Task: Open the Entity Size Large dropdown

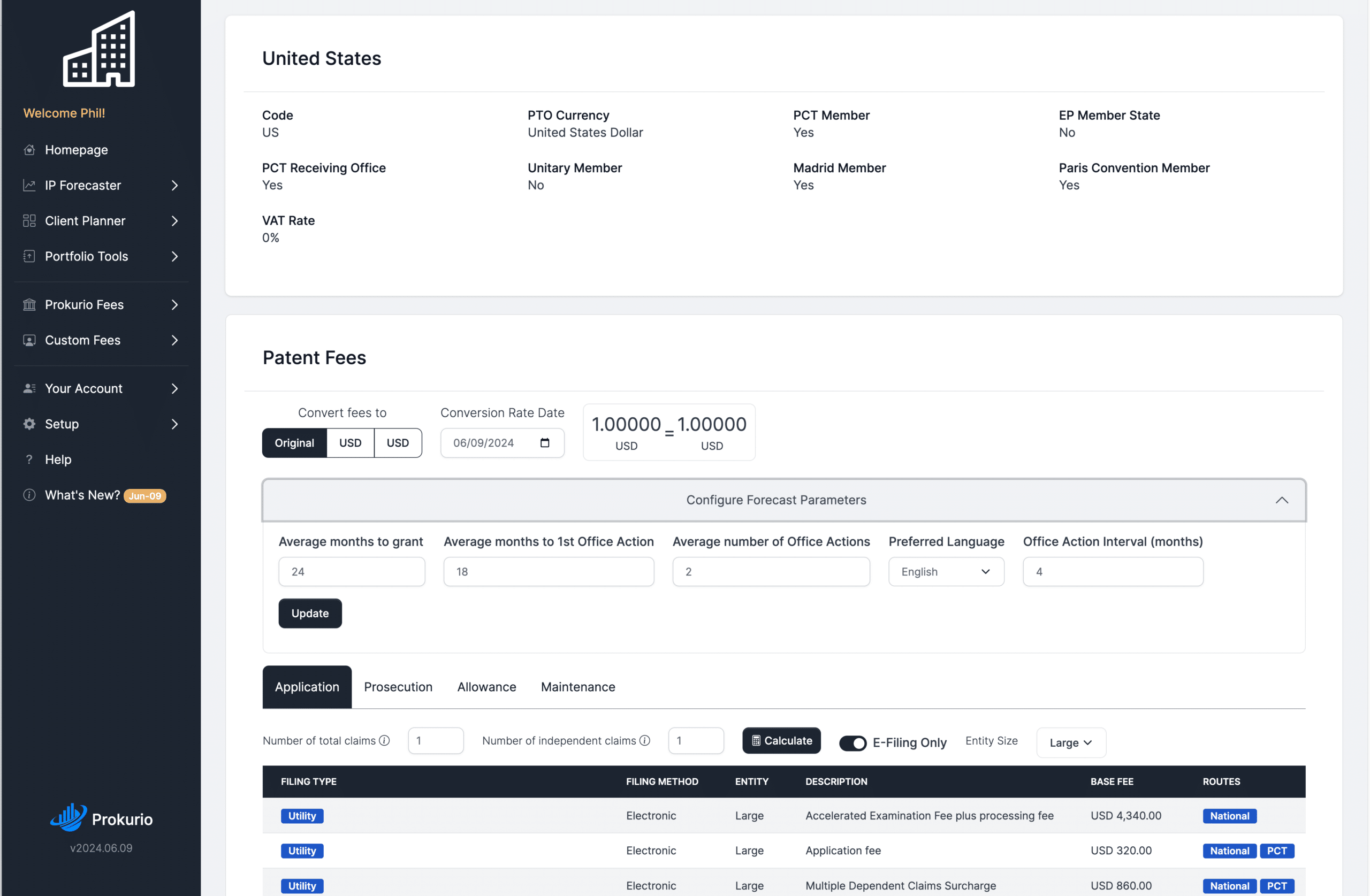Action: tap(1071, 742)
